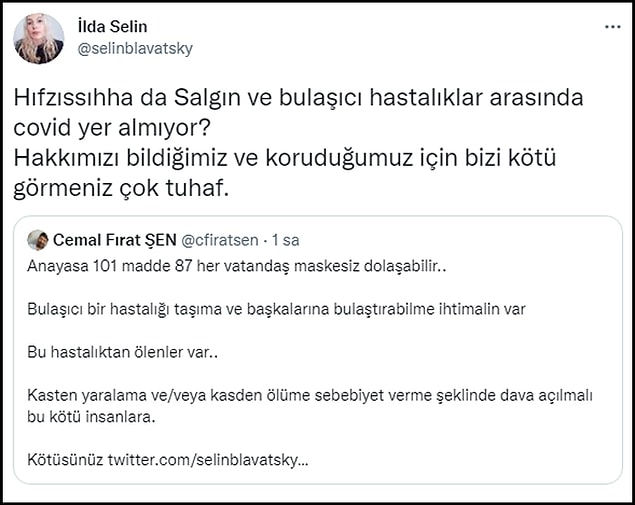Click the Cemal Fırat ŞEN author name
The height and width of the screenshot is (505, 635).
[115, 240]
